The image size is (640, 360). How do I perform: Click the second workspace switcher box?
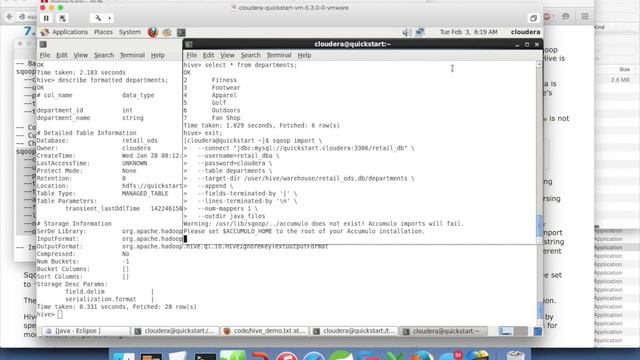[520, 331]
